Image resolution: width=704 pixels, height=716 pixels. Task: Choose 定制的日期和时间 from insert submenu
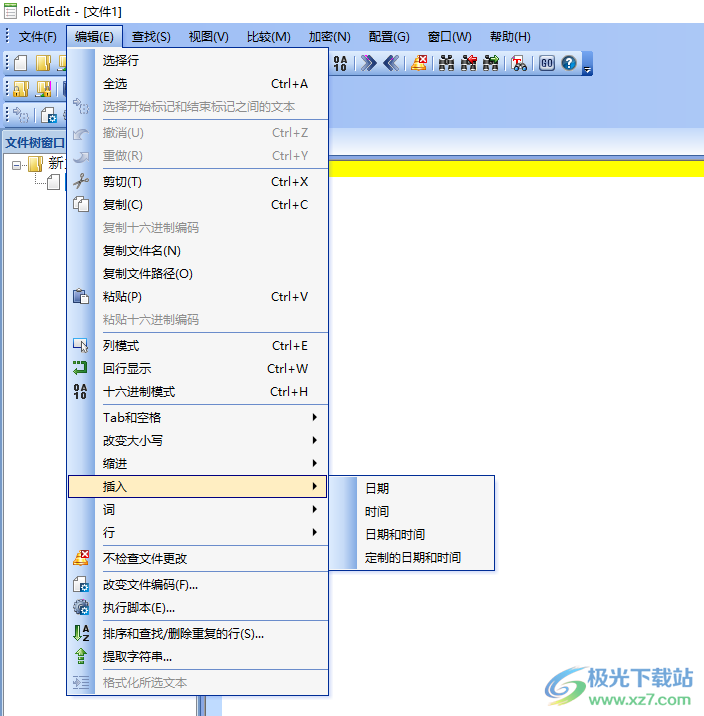[411, 557]
